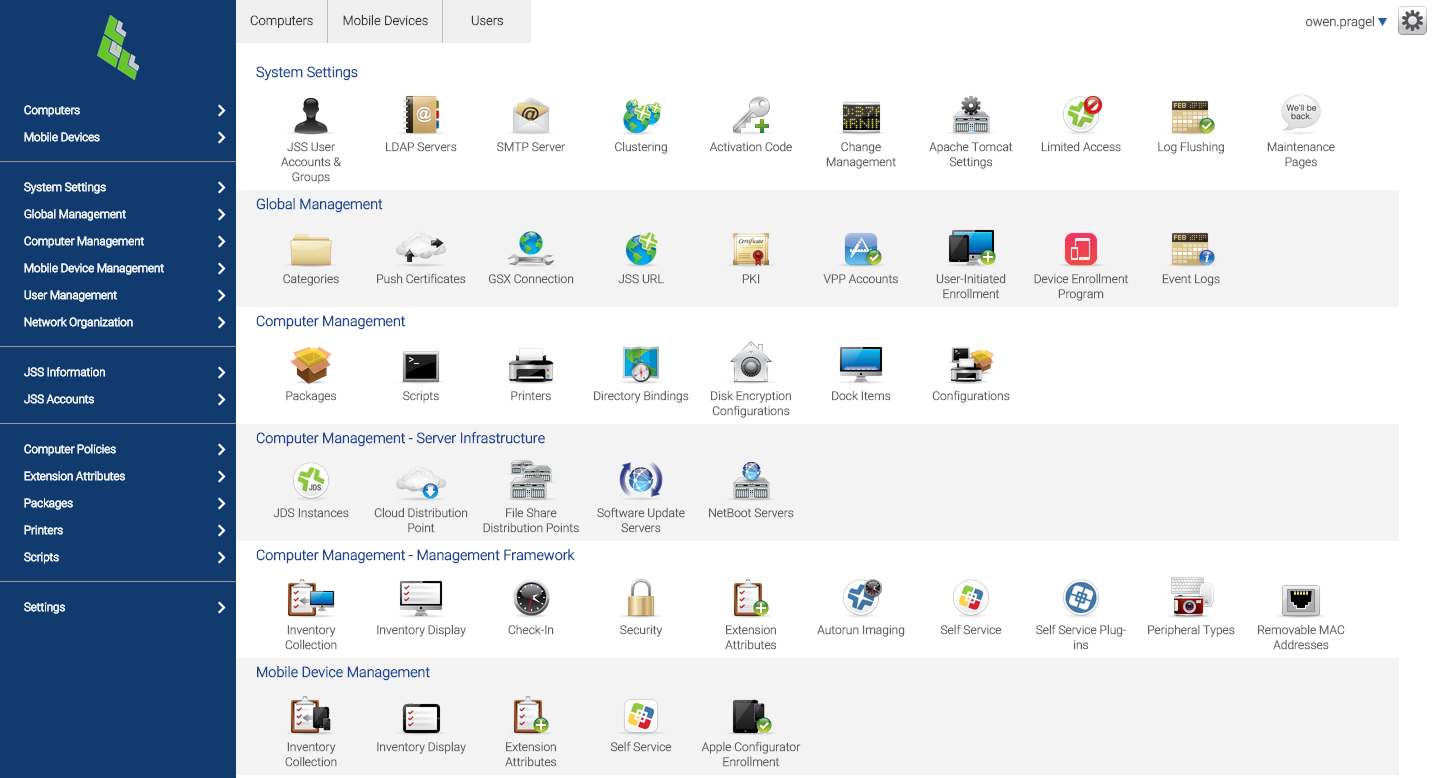Open the Printers icon in Computer Management

[x=531, y=366]
